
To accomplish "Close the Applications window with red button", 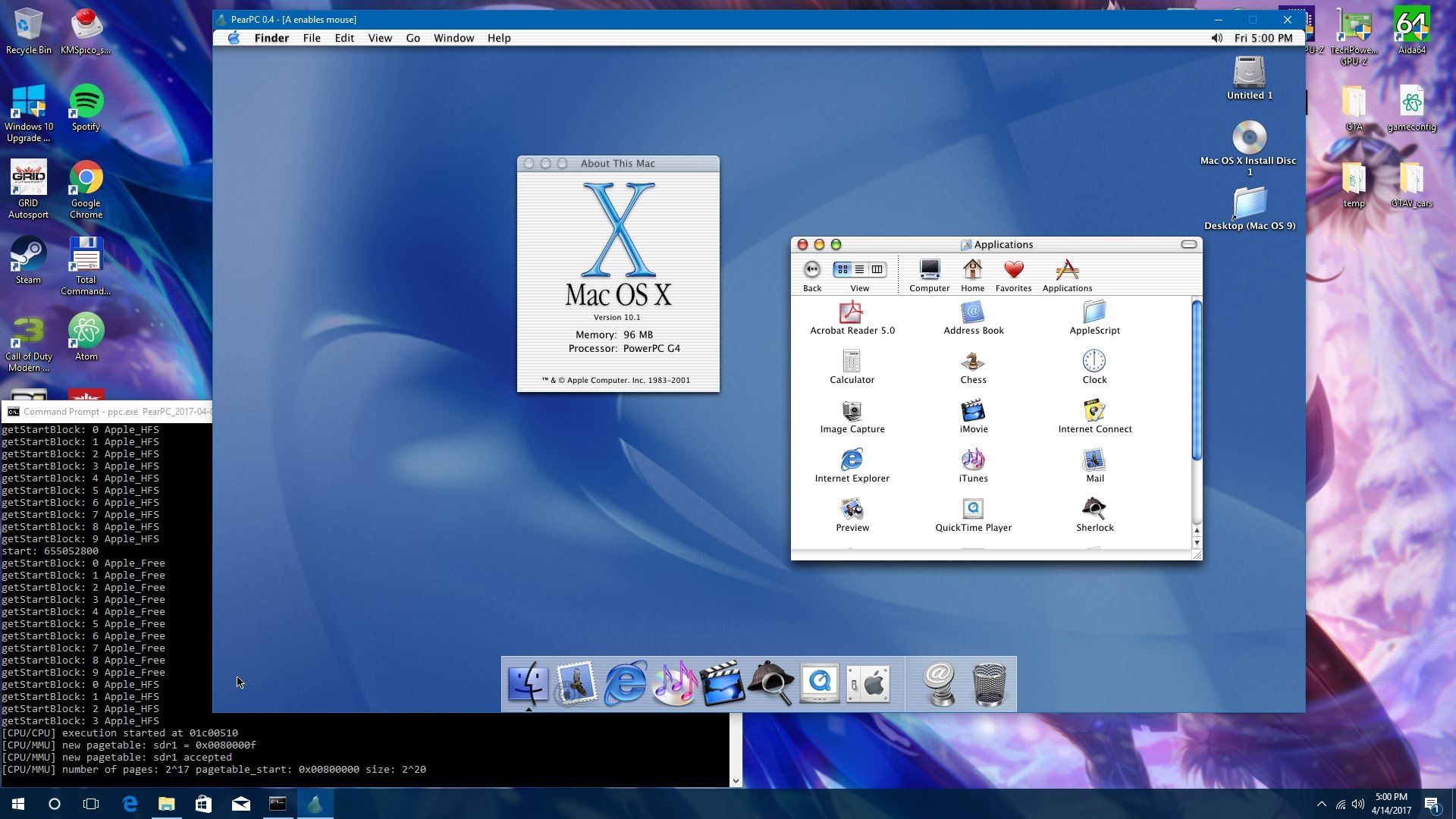I will tap(802, 244).
